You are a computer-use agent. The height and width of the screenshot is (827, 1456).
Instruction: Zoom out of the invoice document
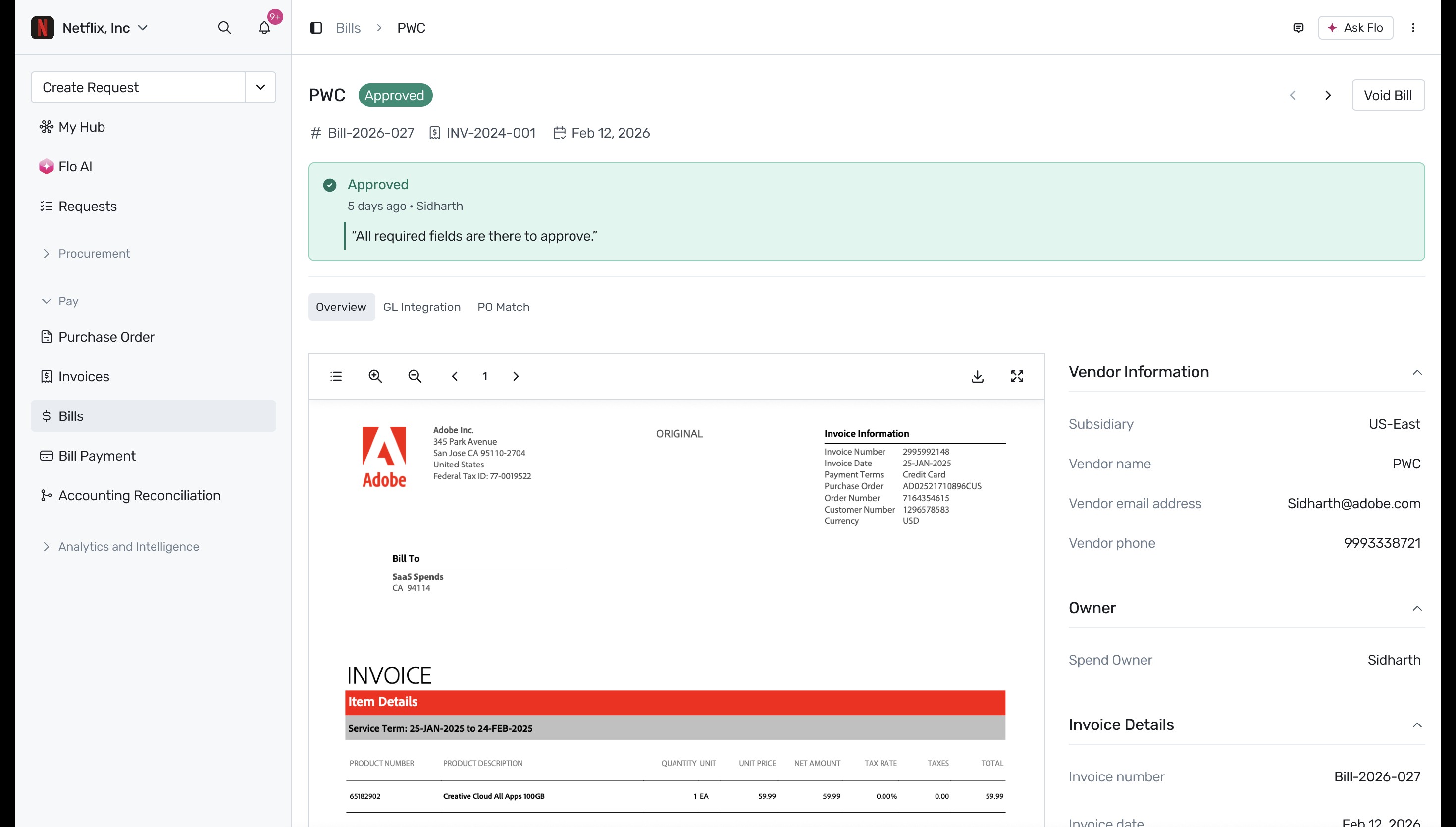[415, 376]
